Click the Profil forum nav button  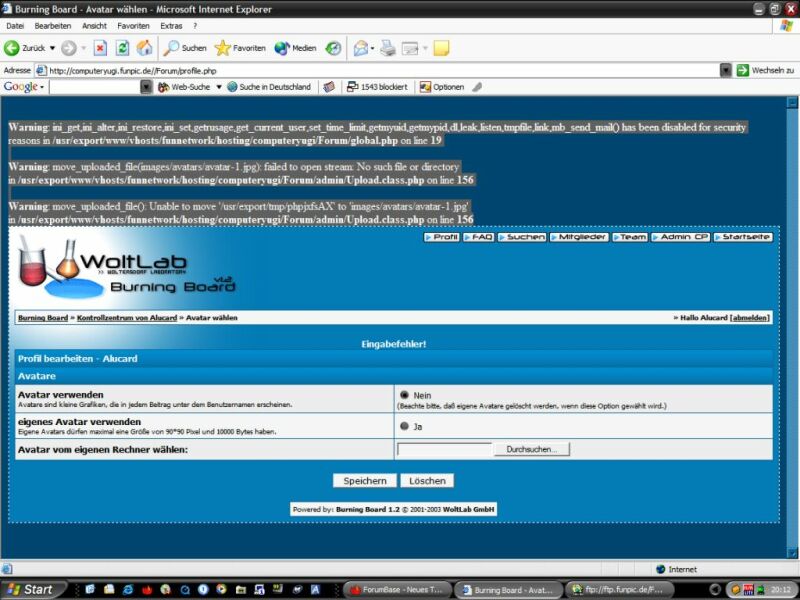pyautogui.click(x=442, y=237)
